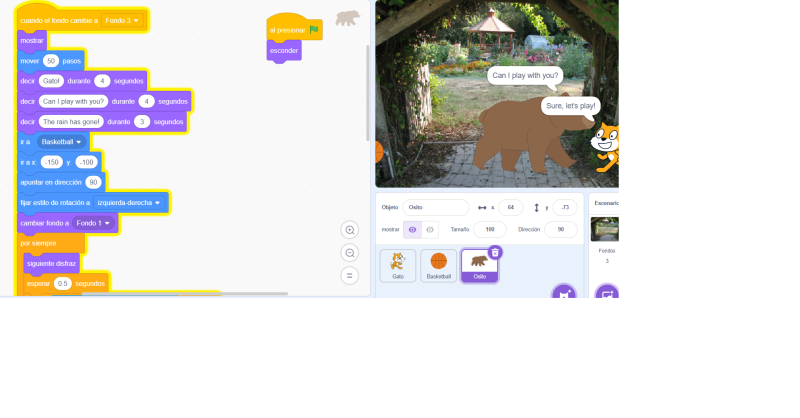Select the Gato sprite thumbnail
The image size is (800, 418).
click(x=398, y=265)
